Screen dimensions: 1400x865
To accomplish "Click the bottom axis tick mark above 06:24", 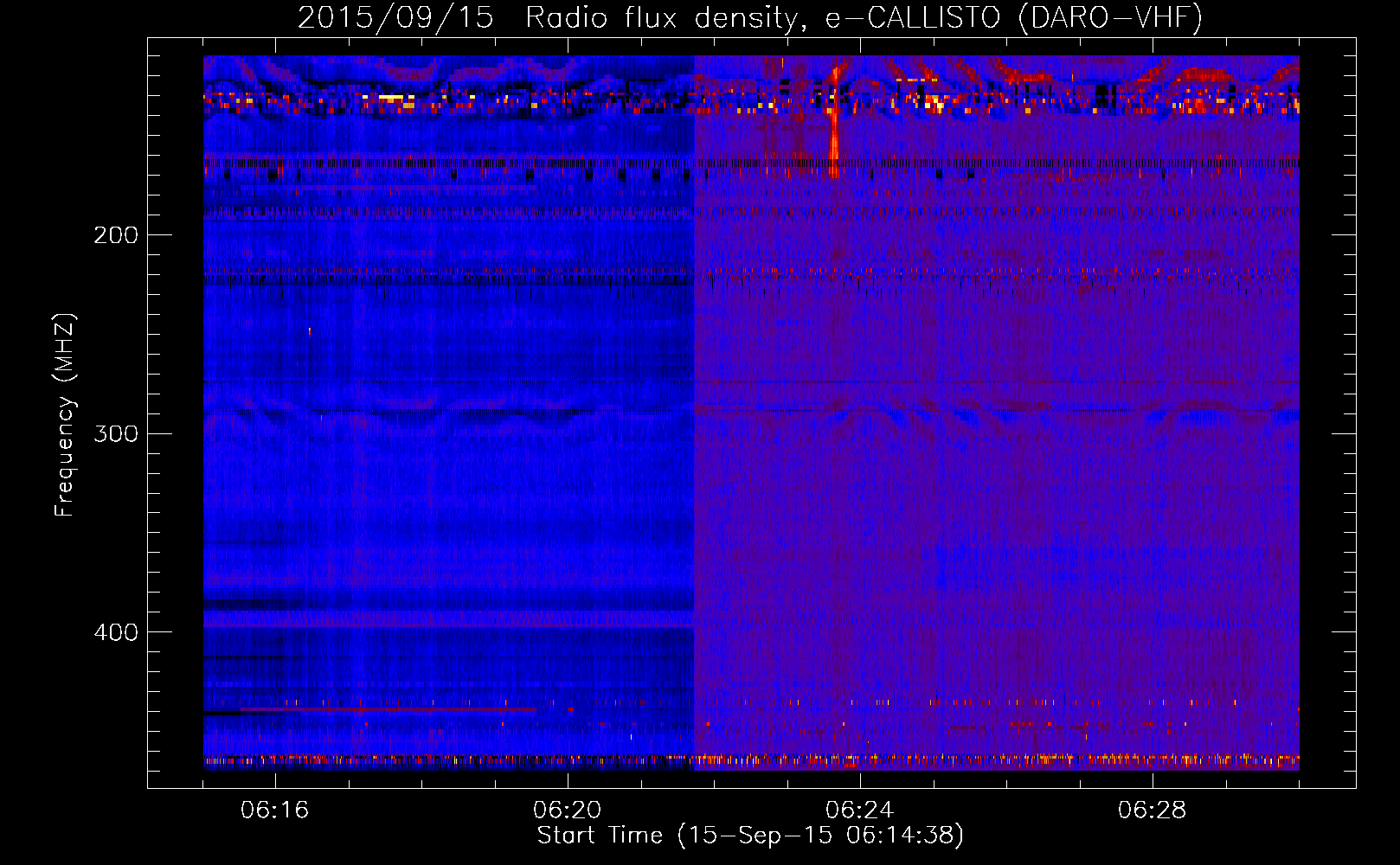I will tap(860, 780).
